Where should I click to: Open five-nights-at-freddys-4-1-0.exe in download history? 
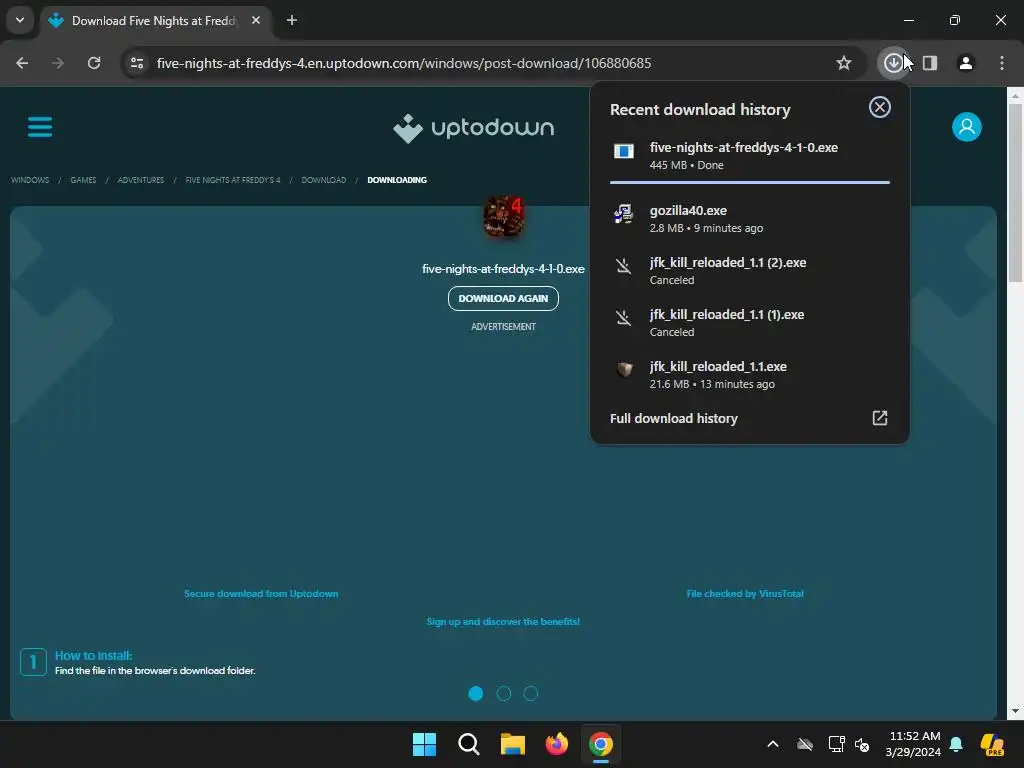pos(750,155)
